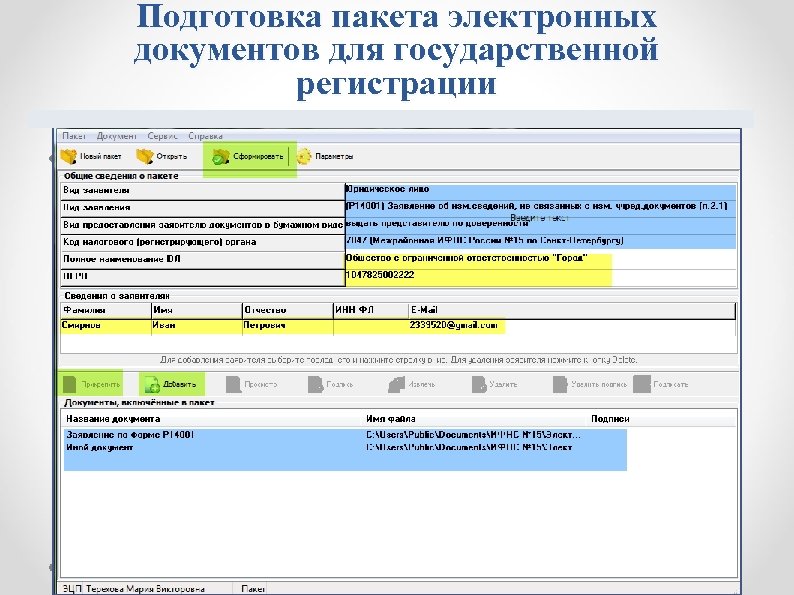Click the Полное наименование ЮЛ label
The image size is (794, 595).
122,259
